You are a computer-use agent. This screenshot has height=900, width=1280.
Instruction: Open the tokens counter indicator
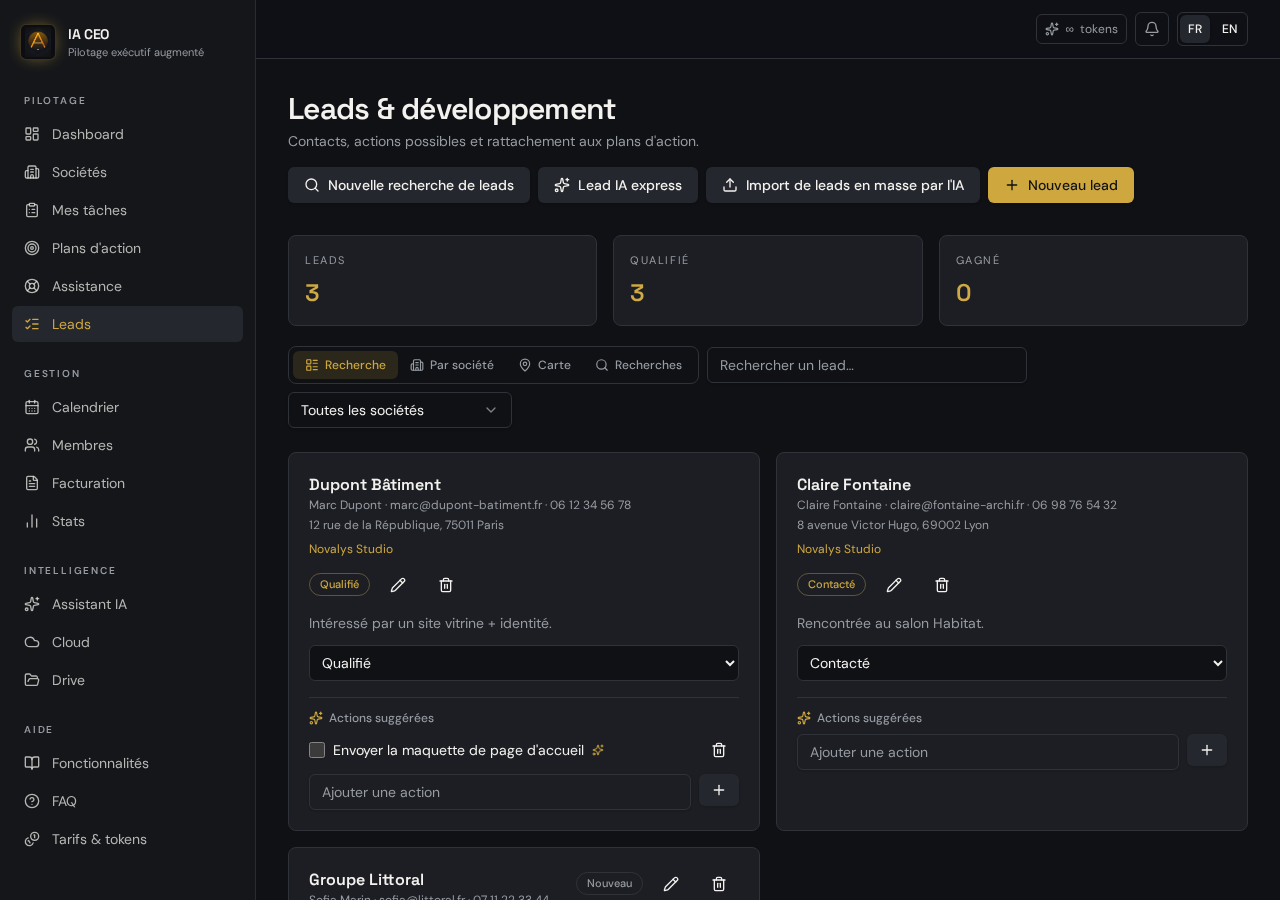(x=1081, y=29)
